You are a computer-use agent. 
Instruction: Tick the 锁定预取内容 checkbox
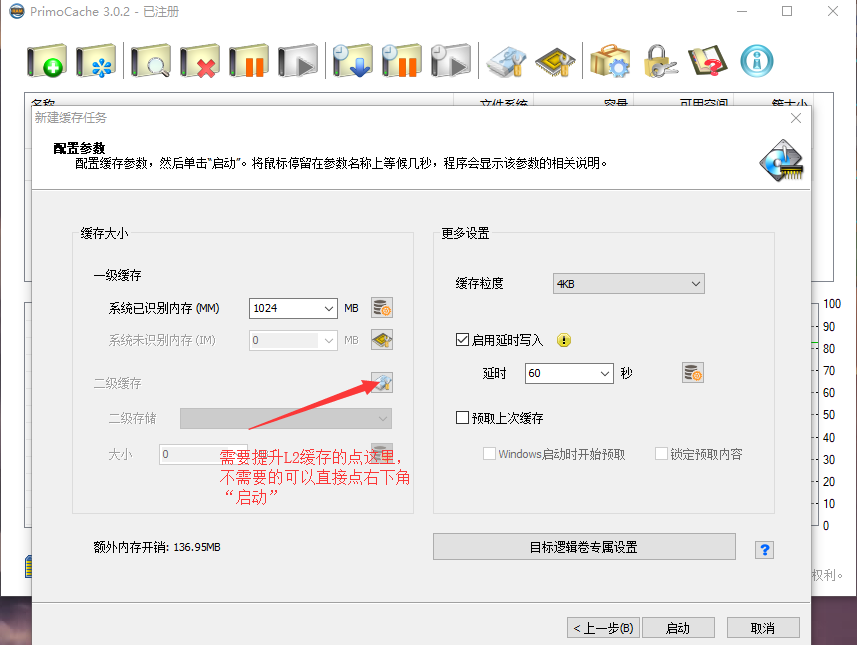click(661, 454)
